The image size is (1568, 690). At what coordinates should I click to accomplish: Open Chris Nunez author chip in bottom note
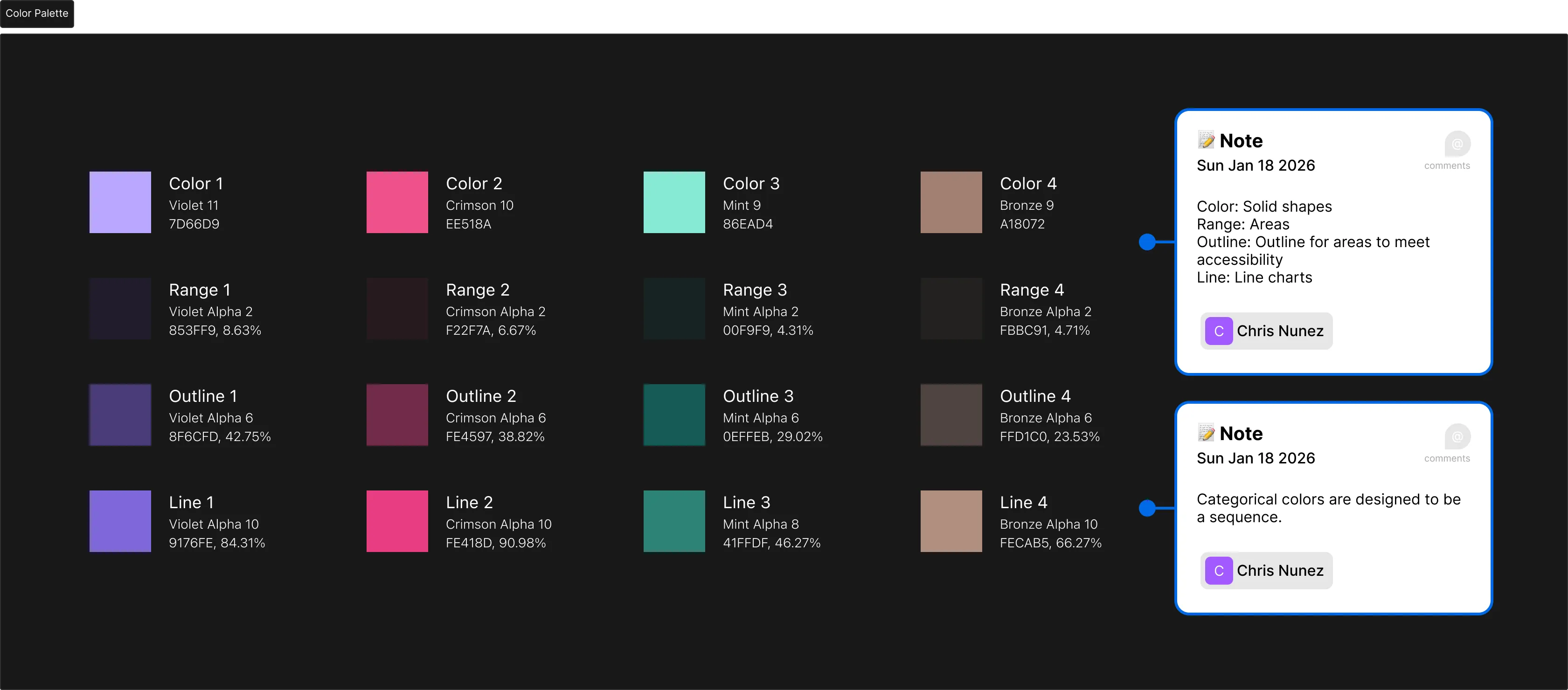[x=1266, y=571]
